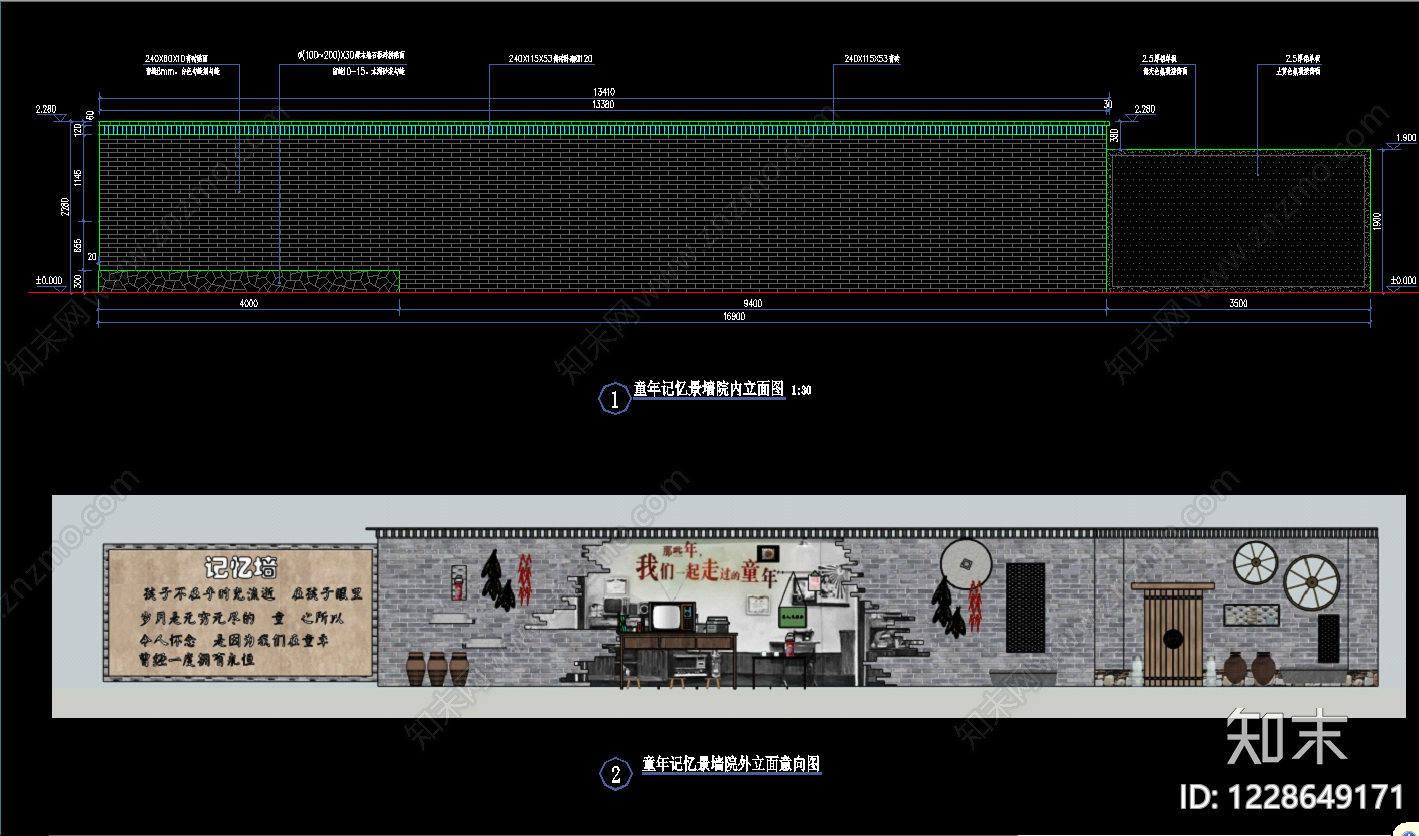Screen dimensions: 1419x836
Task: Click the 4000 dimension text
Action: pyautogui.click(x=249, y=303)
